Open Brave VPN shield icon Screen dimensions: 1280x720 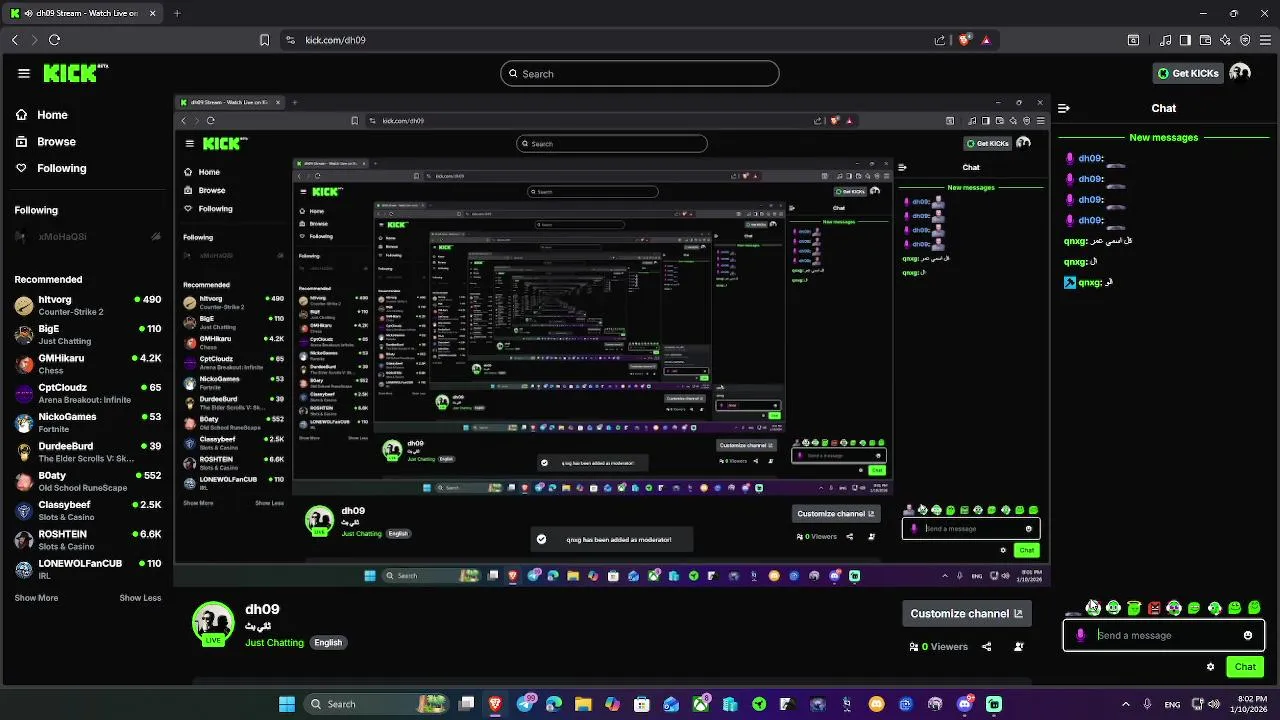coord(1245,40)
